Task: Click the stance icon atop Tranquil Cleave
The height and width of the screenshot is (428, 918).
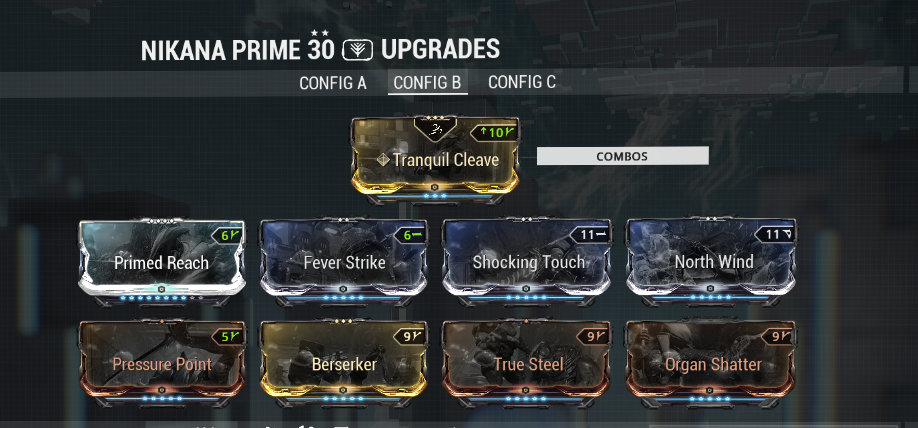Action: pos(435,130)
